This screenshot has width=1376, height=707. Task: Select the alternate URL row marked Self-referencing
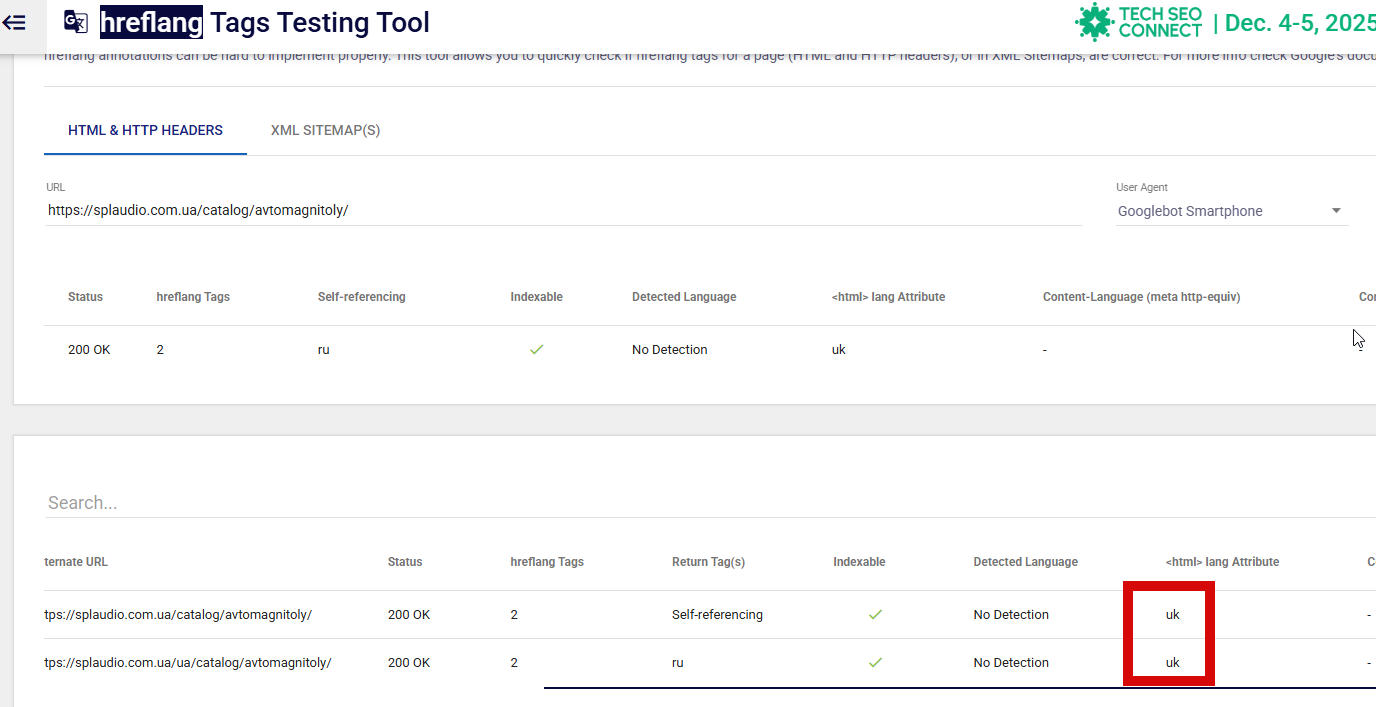[178, 615]
